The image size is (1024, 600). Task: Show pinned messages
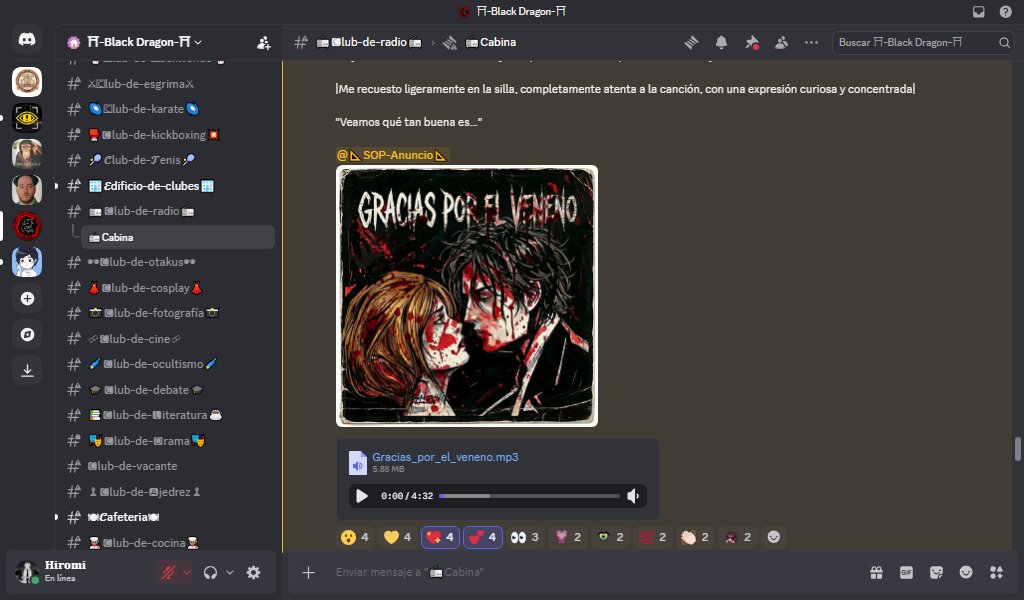(x=752, y=42)
